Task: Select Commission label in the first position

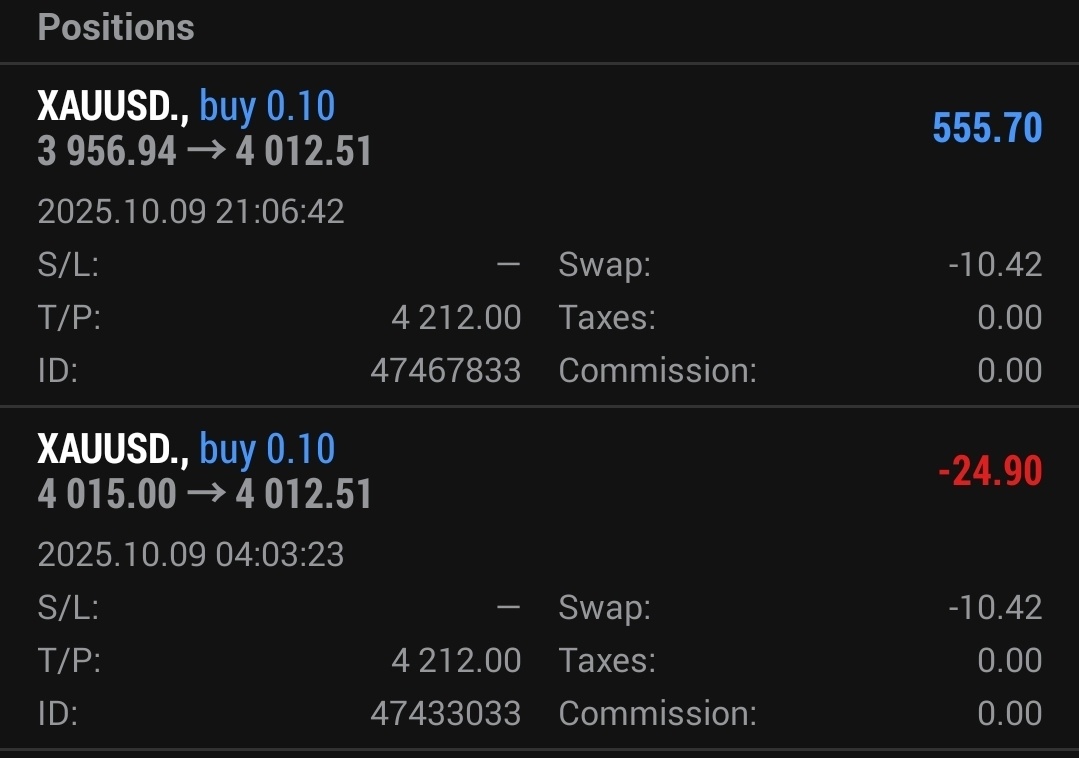Action: (657, 371)
